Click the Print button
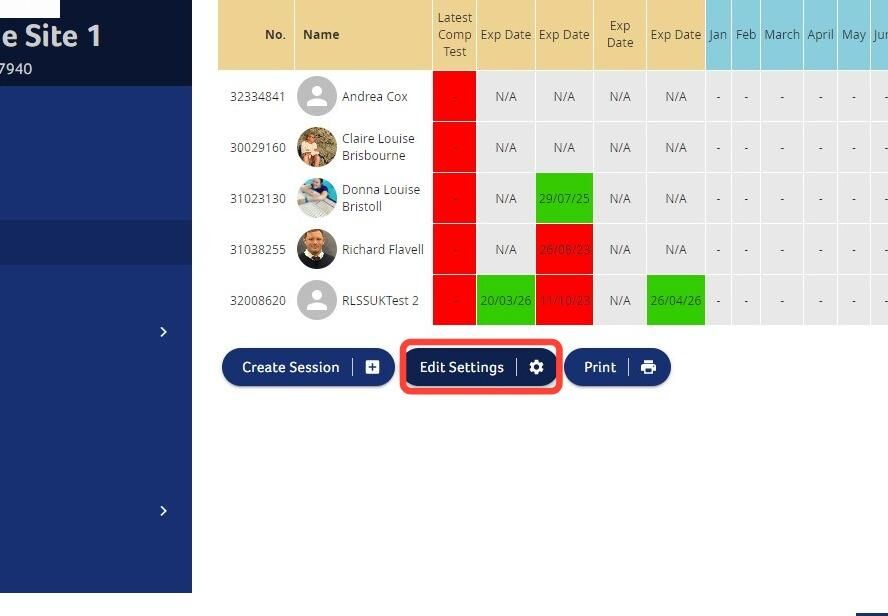This screenshot has height=616, width=888. pos(617,367)
